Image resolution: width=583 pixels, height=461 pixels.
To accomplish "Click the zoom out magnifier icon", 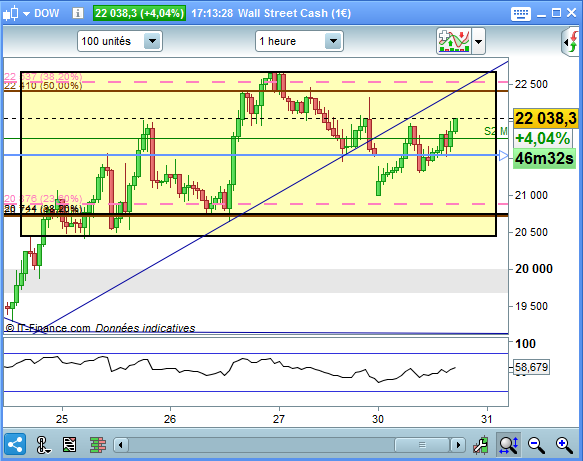I will (x=537, y=445).
